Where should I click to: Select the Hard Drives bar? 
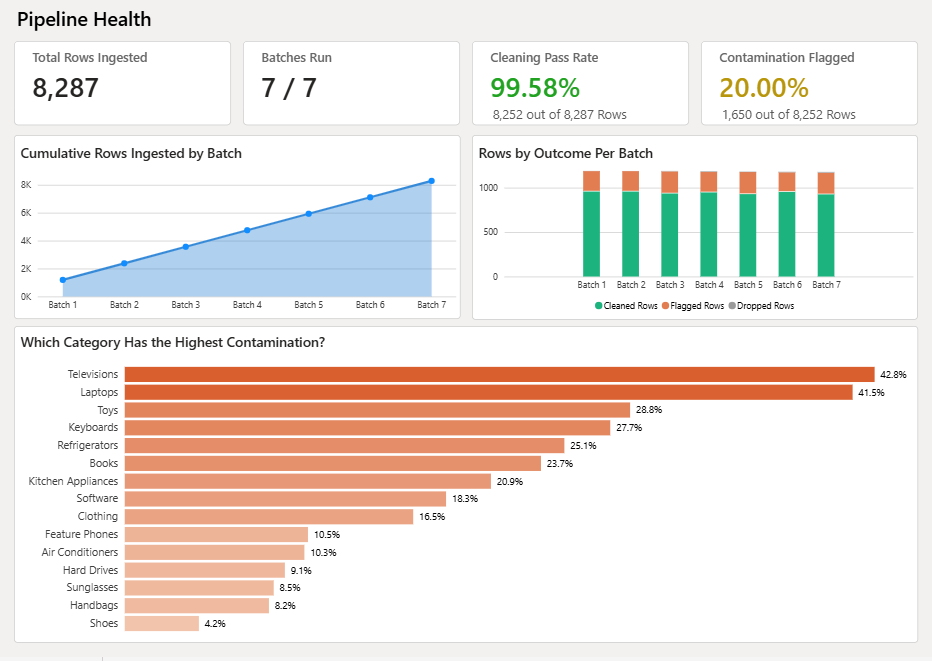coord(204,570)
